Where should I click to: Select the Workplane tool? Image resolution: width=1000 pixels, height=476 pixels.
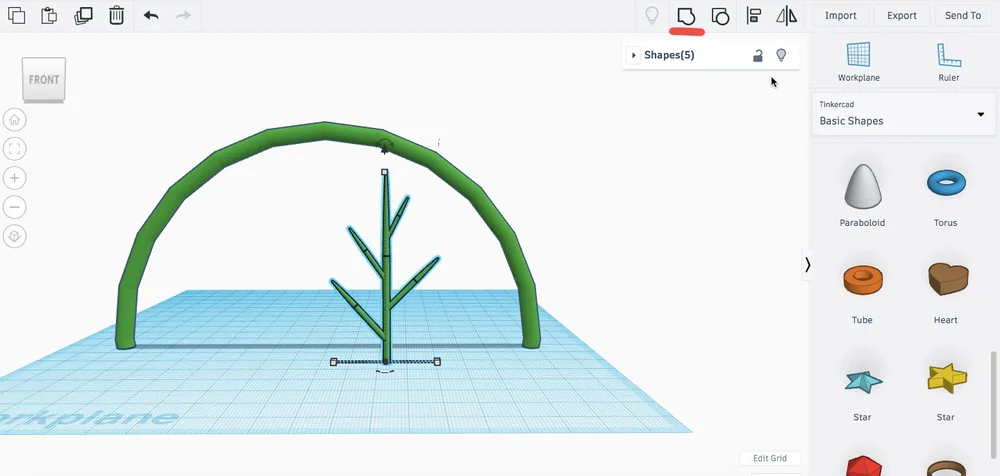[x=858, y=62]
